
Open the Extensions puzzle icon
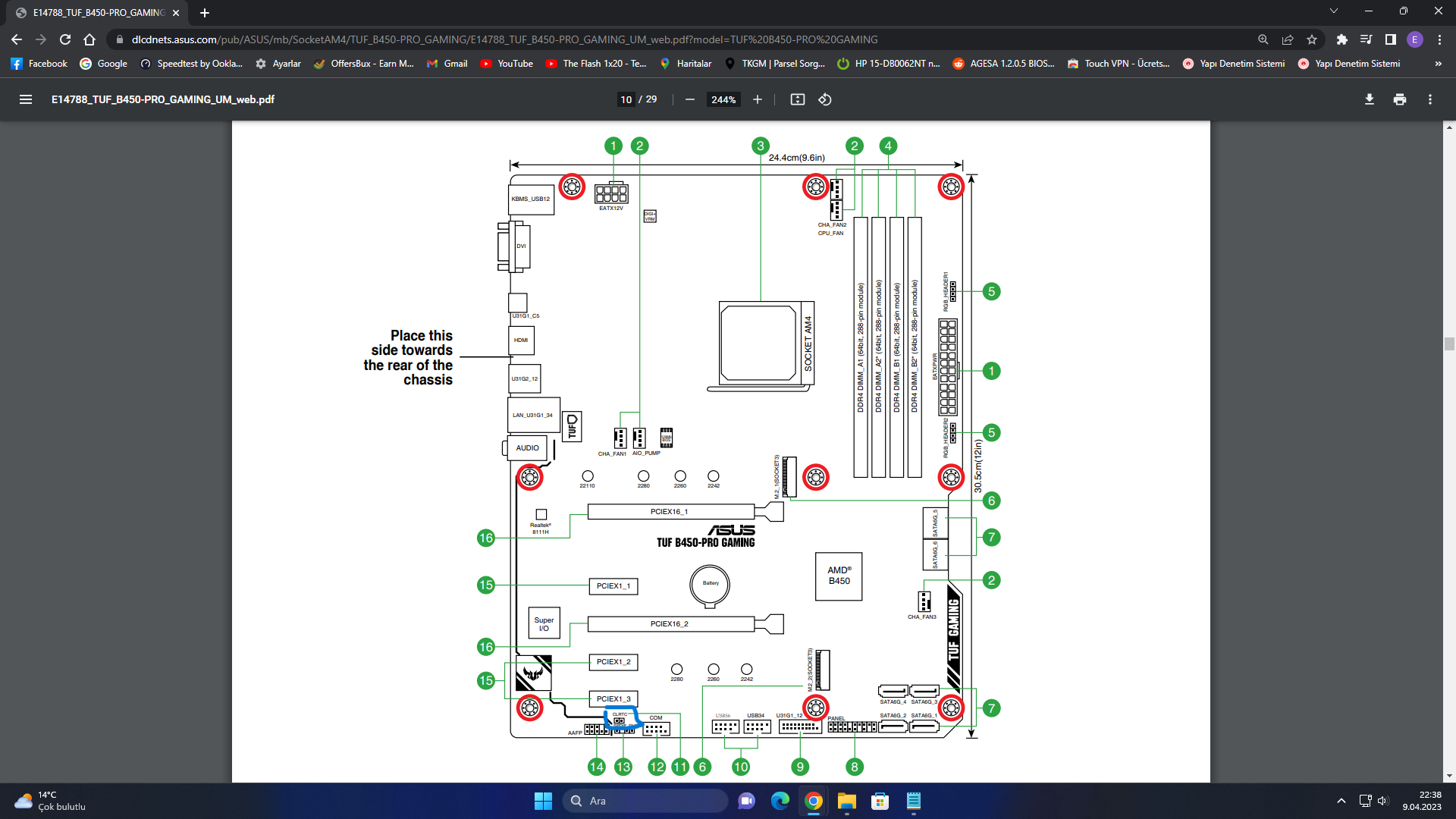click(1342, 39)
